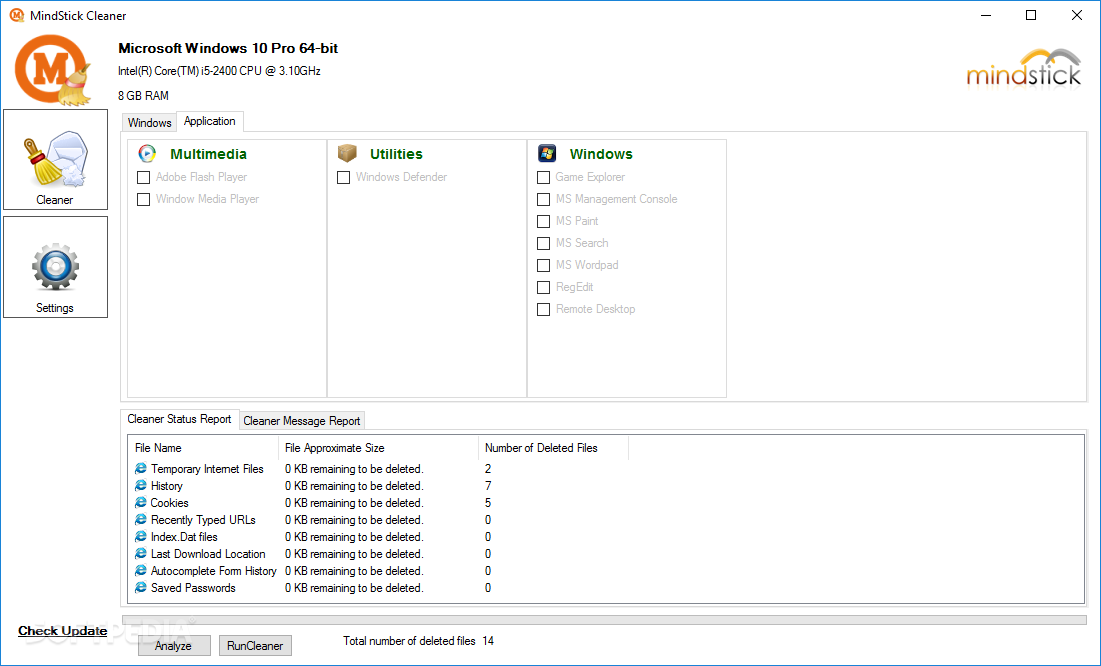Click the cleaning progress bar
Viewport: 1101px width, 666px height.
[605, 620]
